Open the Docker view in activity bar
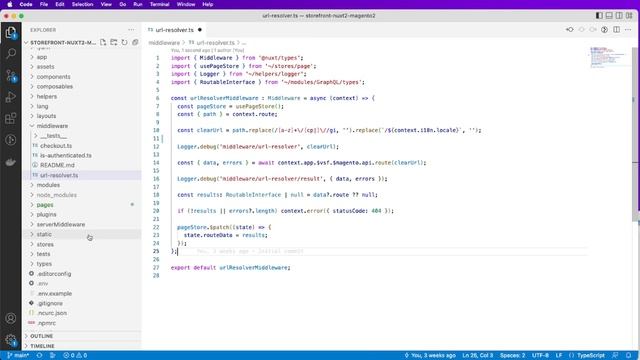 point(11,162)
